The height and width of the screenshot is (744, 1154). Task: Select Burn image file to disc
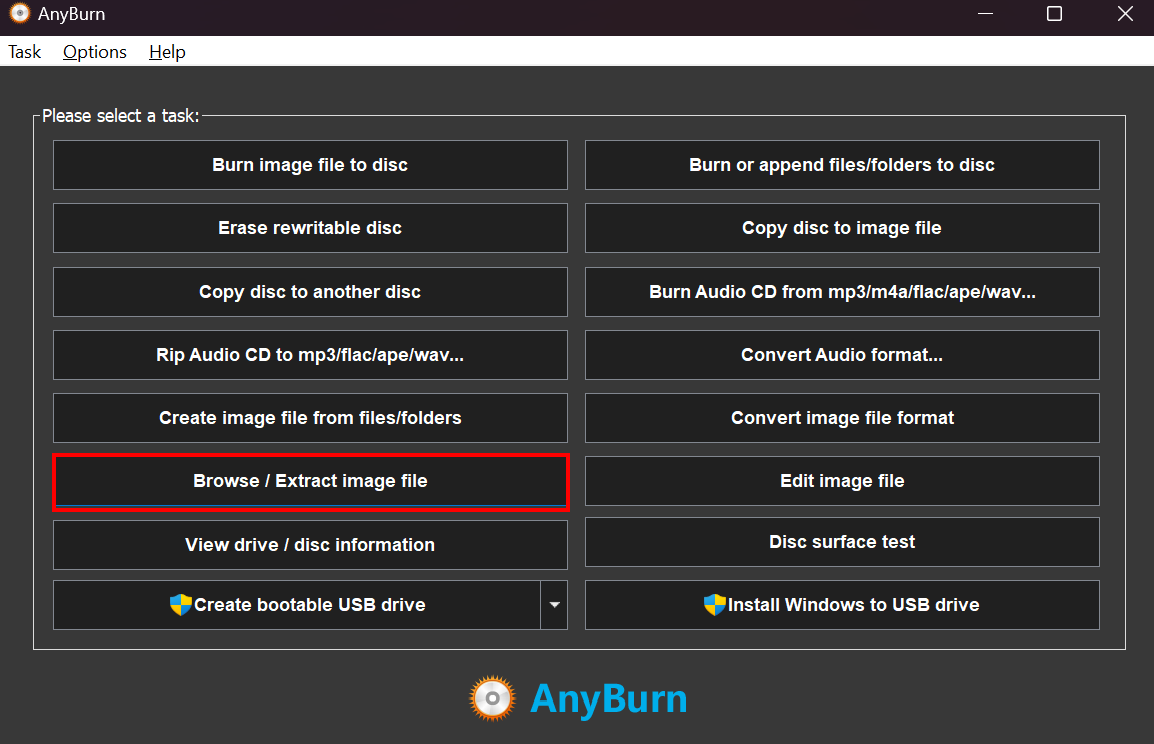(310, 165)
